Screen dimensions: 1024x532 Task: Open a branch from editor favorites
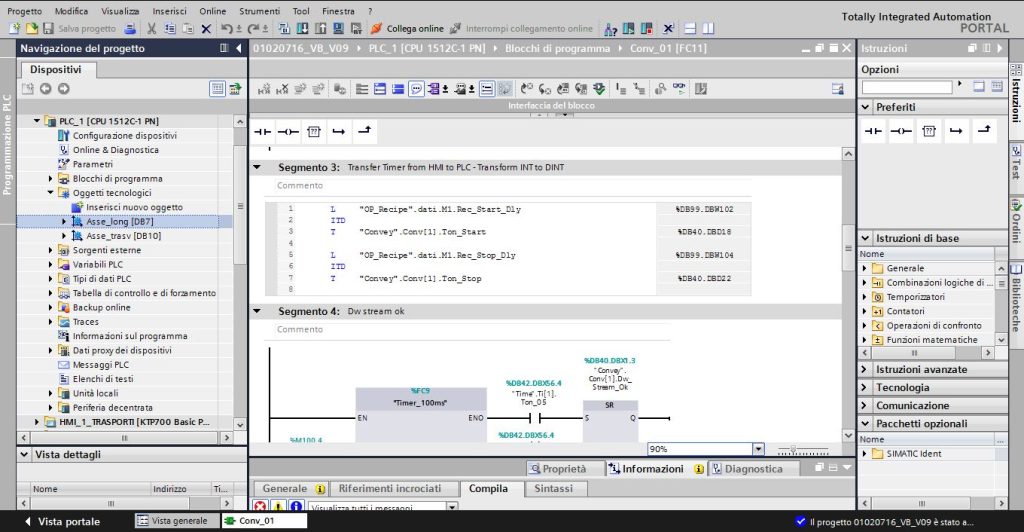338,131
